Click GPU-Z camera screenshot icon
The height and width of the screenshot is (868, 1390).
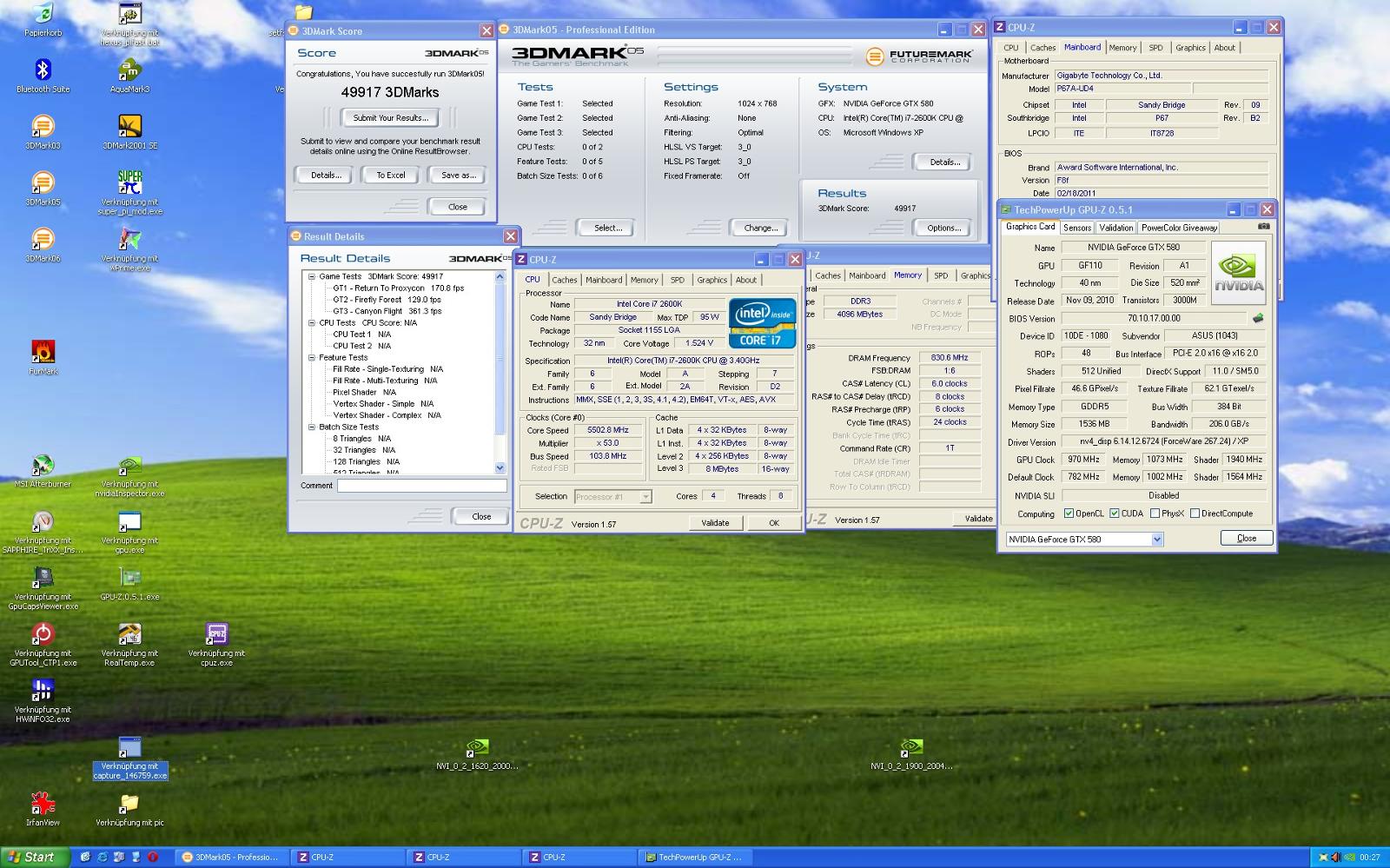click(x=1264, y=227)
